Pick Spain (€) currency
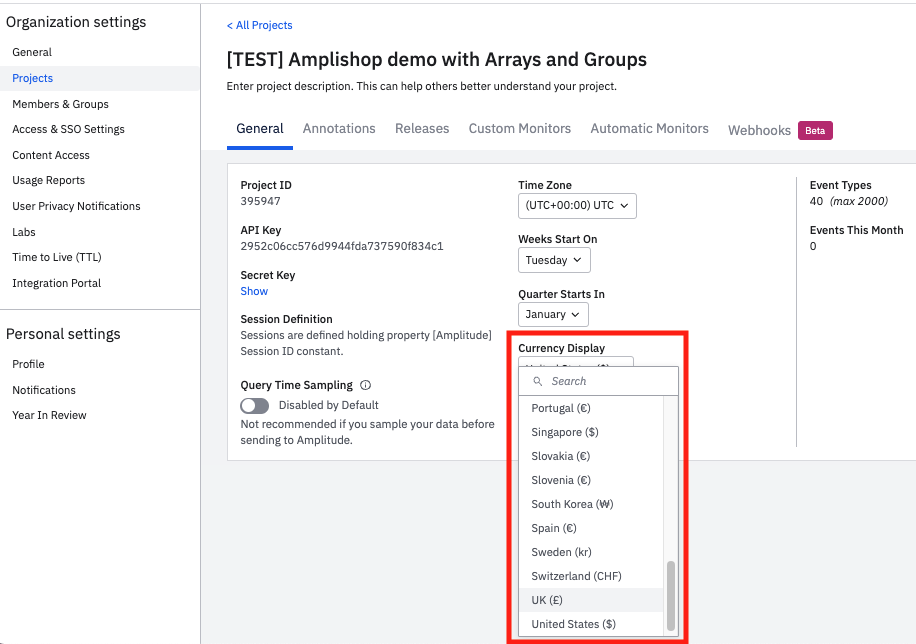The height and width of the screenshot is (644, 916). [x=591, y=528]
